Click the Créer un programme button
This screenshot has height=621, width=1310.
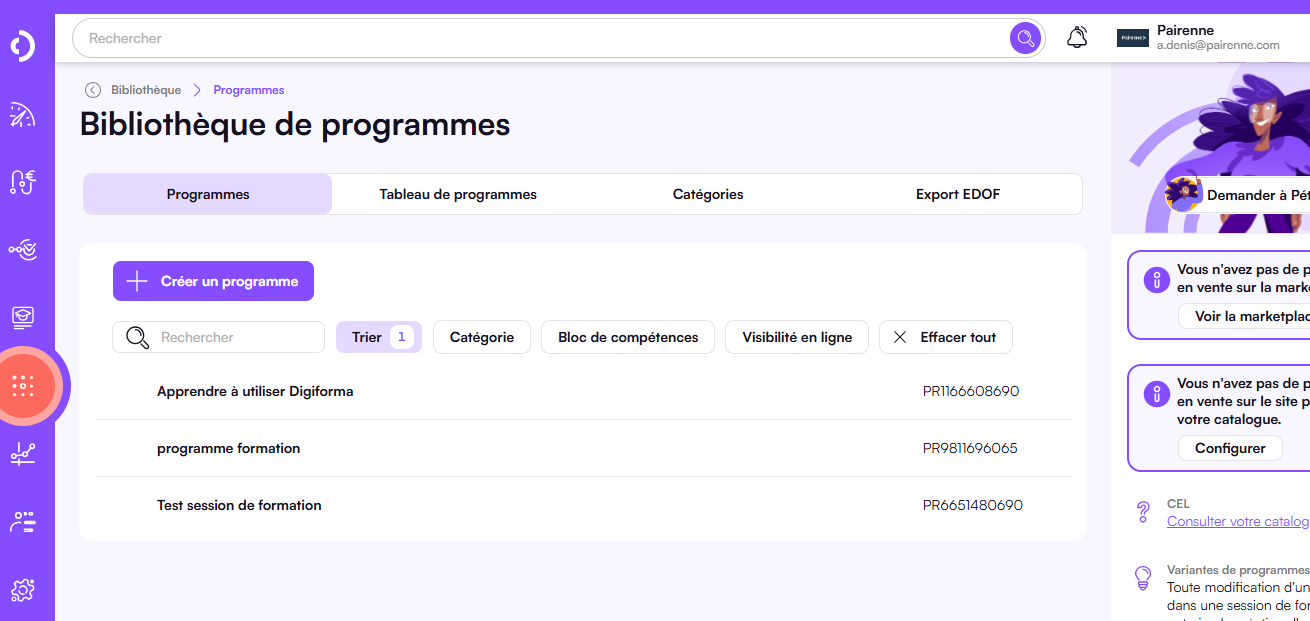[x=213, y=281]
